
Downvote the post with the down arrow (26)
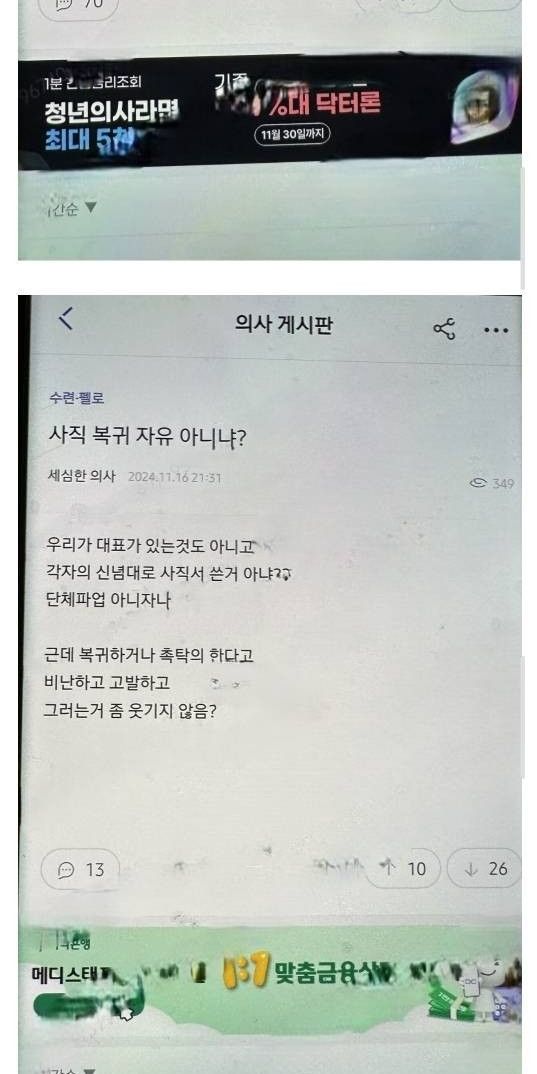[485, 869]
